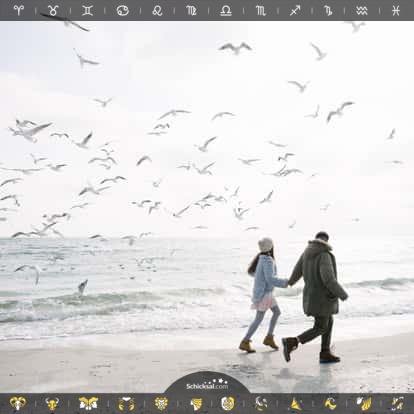Choose the golden twins illustration in bottom bar
414x414 pixels.
pyautogui.click(x=88, y=403)
